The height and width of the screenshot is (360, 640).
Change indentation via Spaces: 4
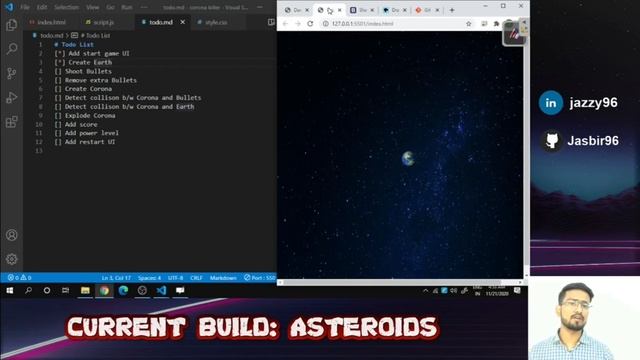tap(149, 278)
